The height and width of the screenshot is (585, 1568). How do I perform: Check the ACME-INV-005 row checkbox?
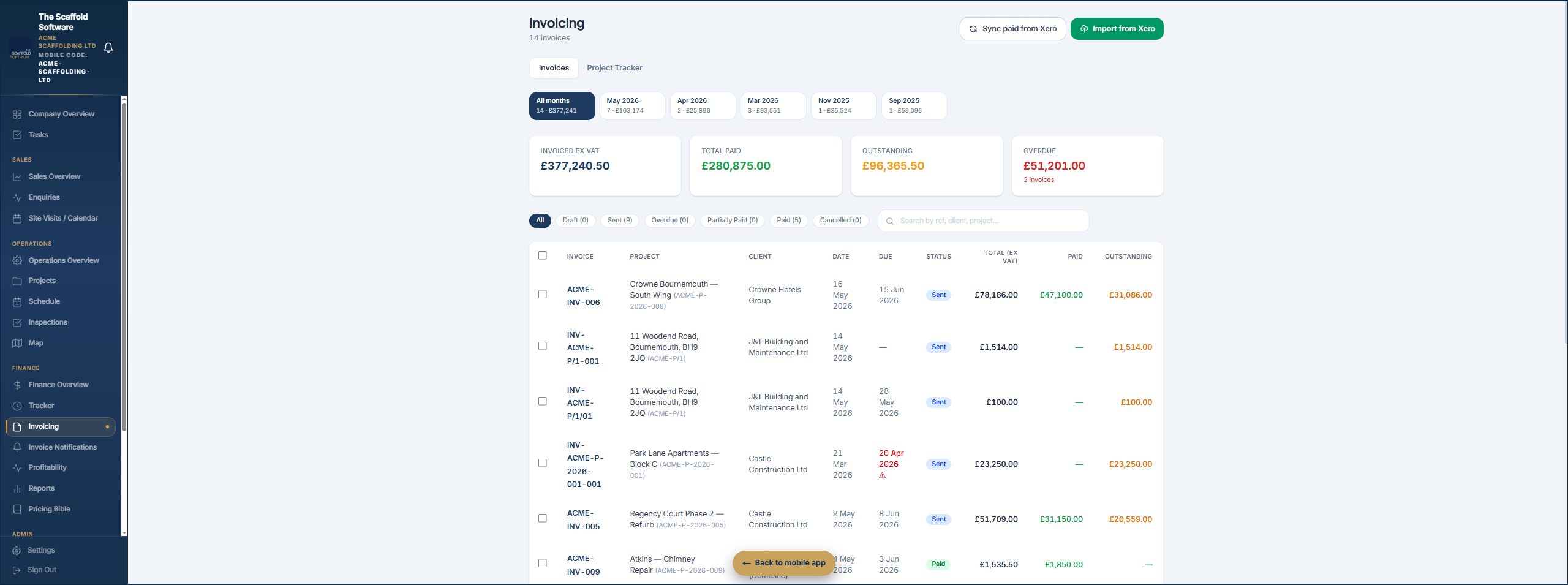coord(543,518)
